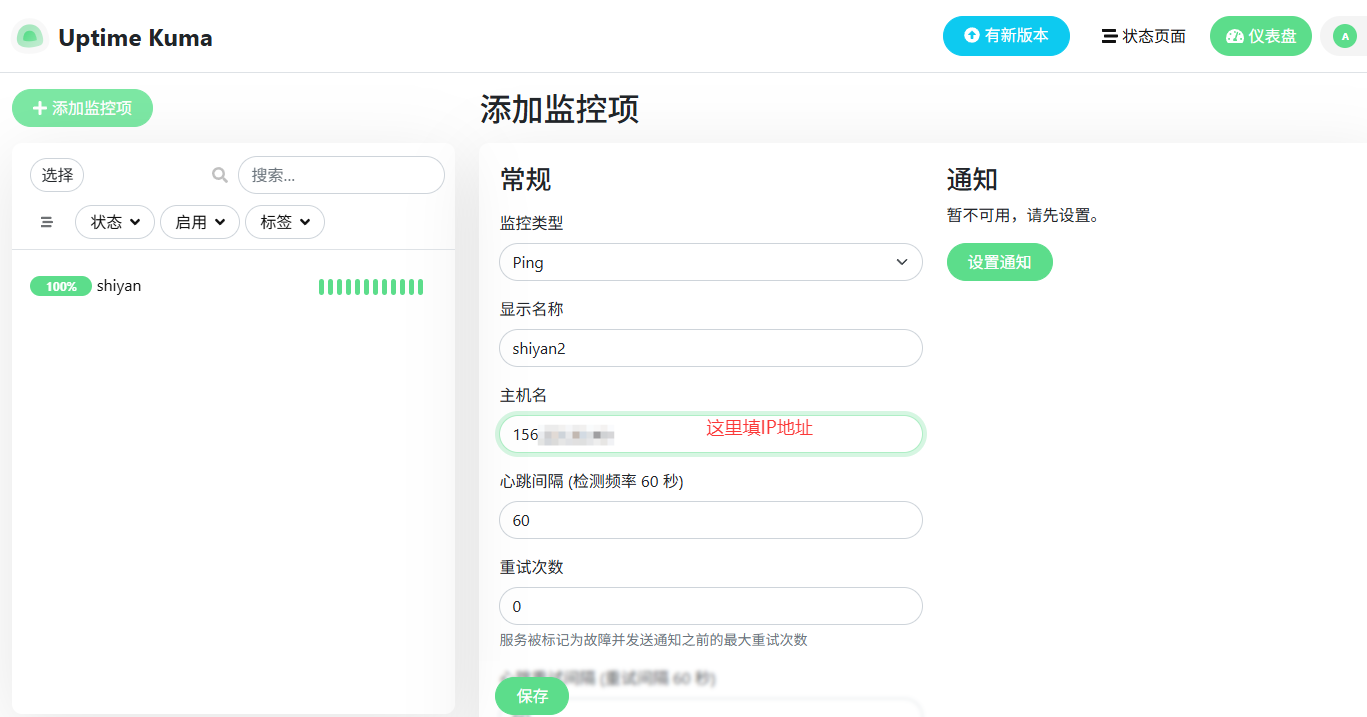Click the 显示名称 field containing shiyan2
This screenshot has height=717, width=1367.
(x=710, y=348)
